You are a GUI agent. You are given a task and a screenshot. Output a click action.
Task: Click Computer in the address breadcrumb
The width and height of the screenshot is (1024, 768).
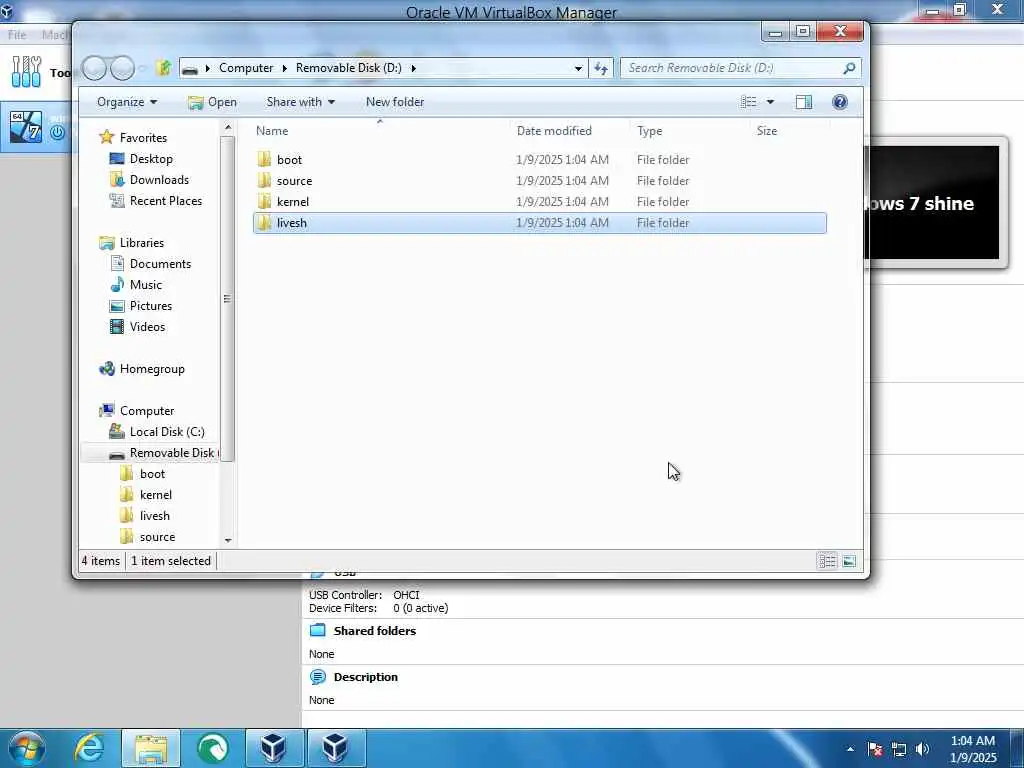(246, 68)
